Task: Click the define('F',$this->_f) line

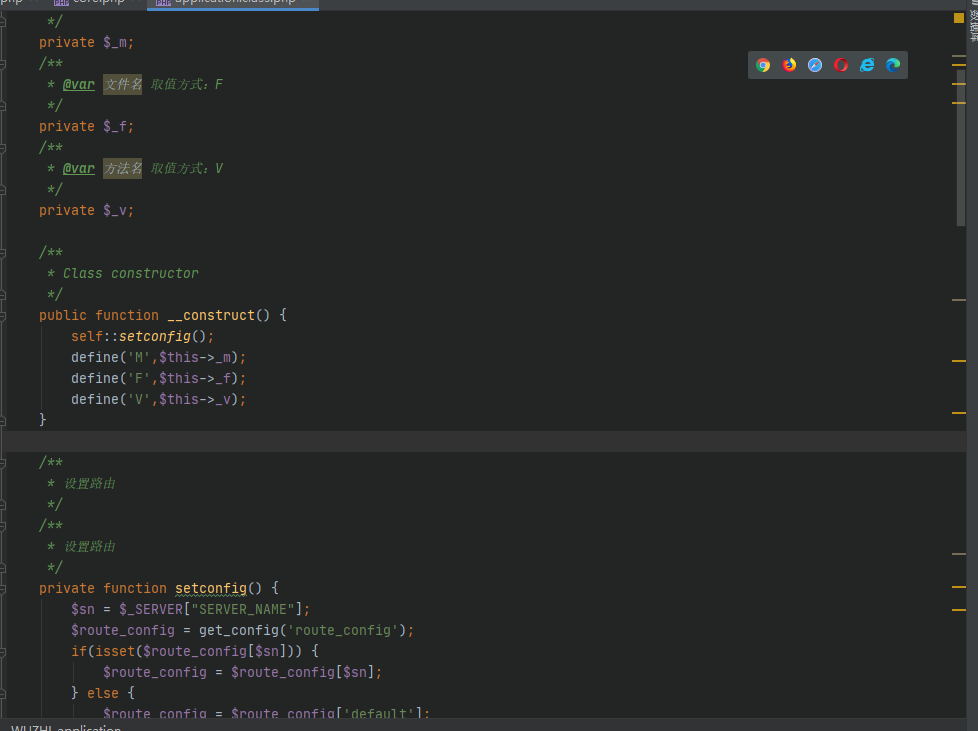Action: click(x=158, y=379)
